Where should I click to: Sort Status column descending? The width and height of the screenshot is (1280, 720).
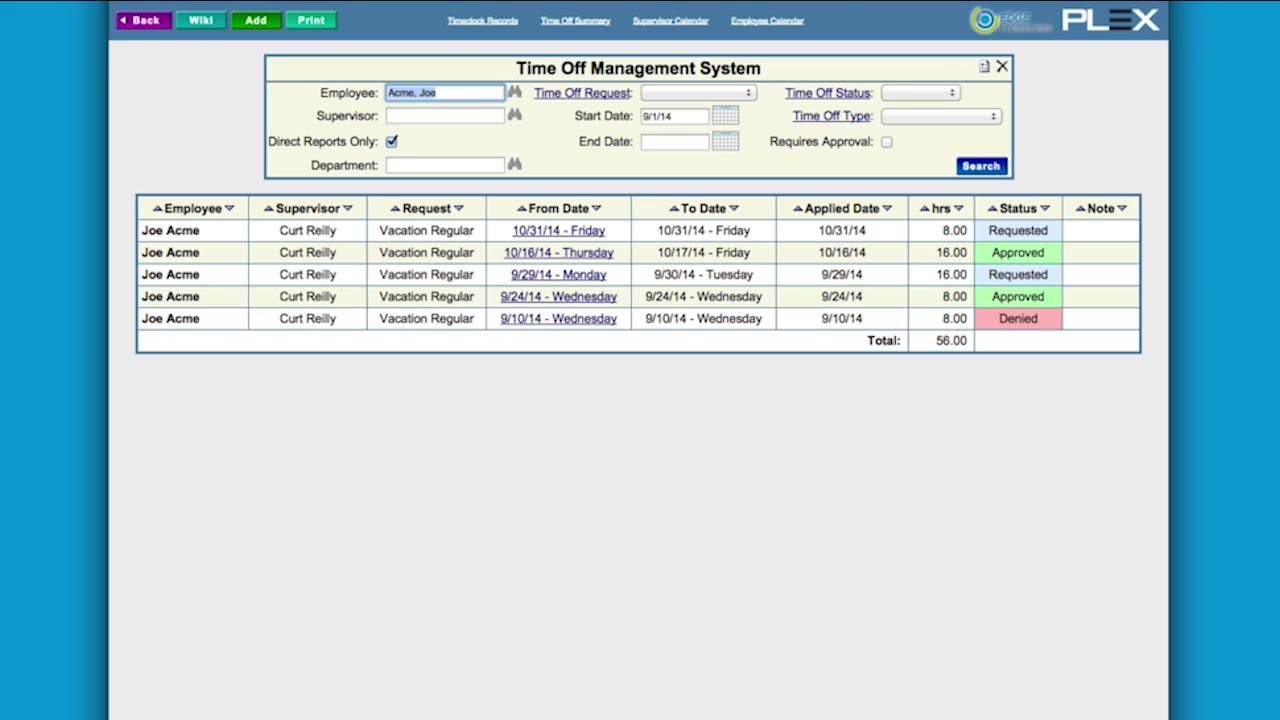[x=1044, y=208]
